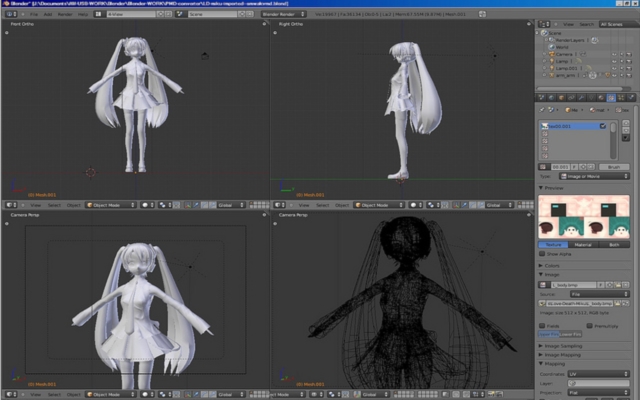The height and width of the screenshot is (400, 640).
Task: Click the 'mat' material icon in context path
Action: pos(593,110)
